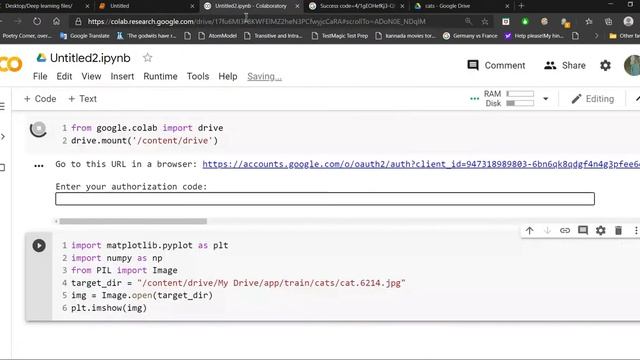
Task: Open the Runtime menu
Action: pyautogui.click(x=160, y=76)
